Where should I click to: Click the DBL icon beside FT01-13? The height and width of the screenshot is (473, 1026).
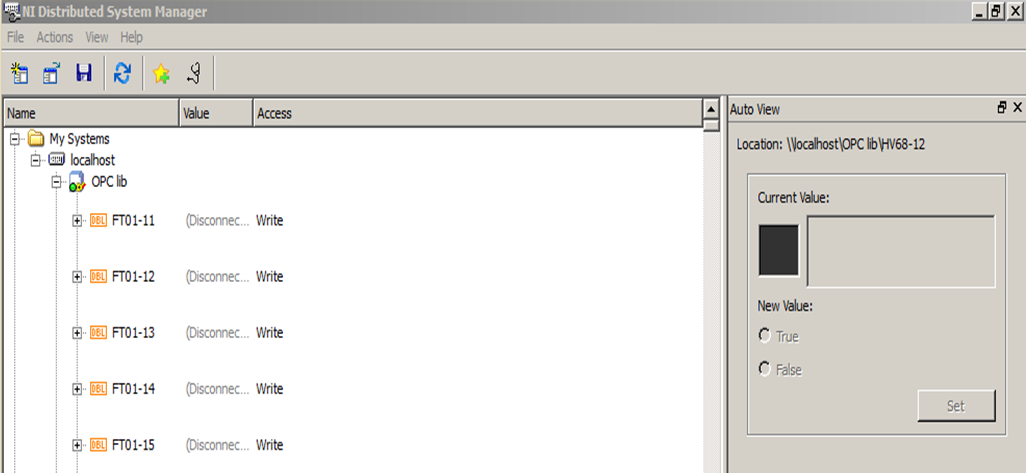(98, 333)
